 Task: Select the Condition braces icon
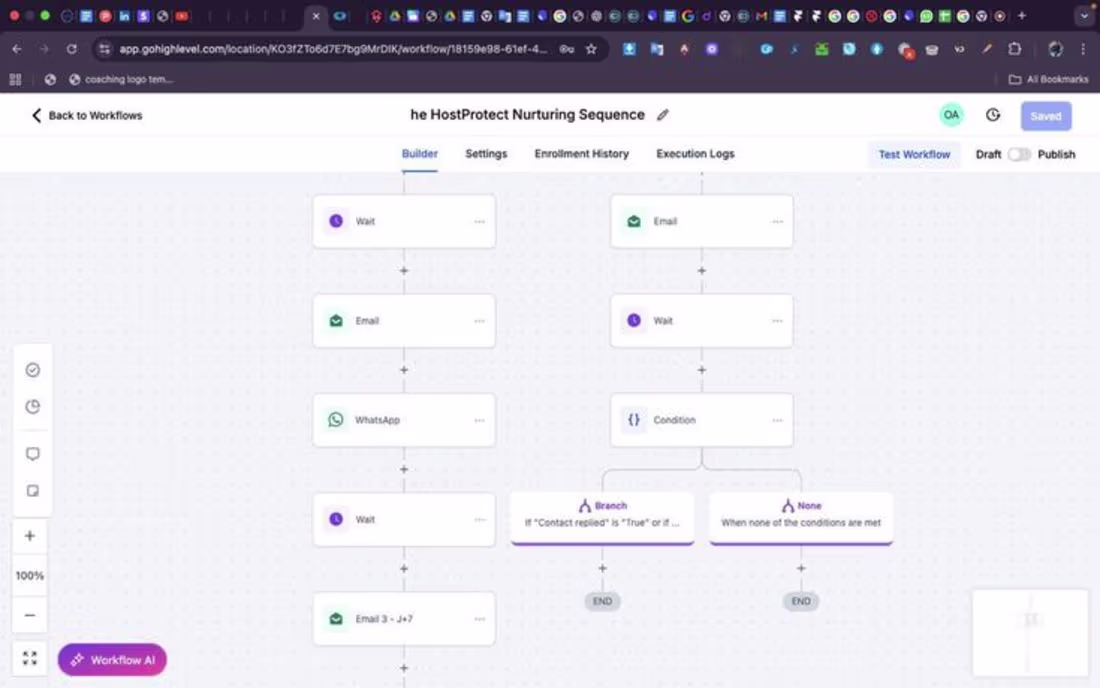(x=633, y=419)
